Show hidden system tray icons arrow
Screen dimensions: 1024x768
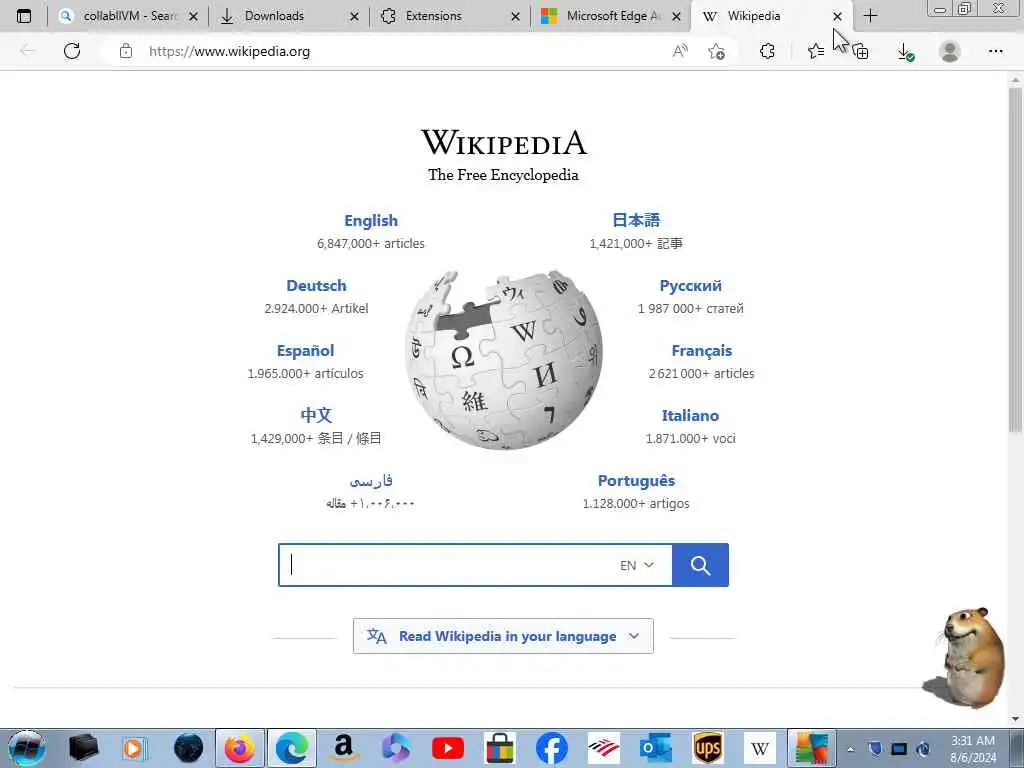pos(850,749)
